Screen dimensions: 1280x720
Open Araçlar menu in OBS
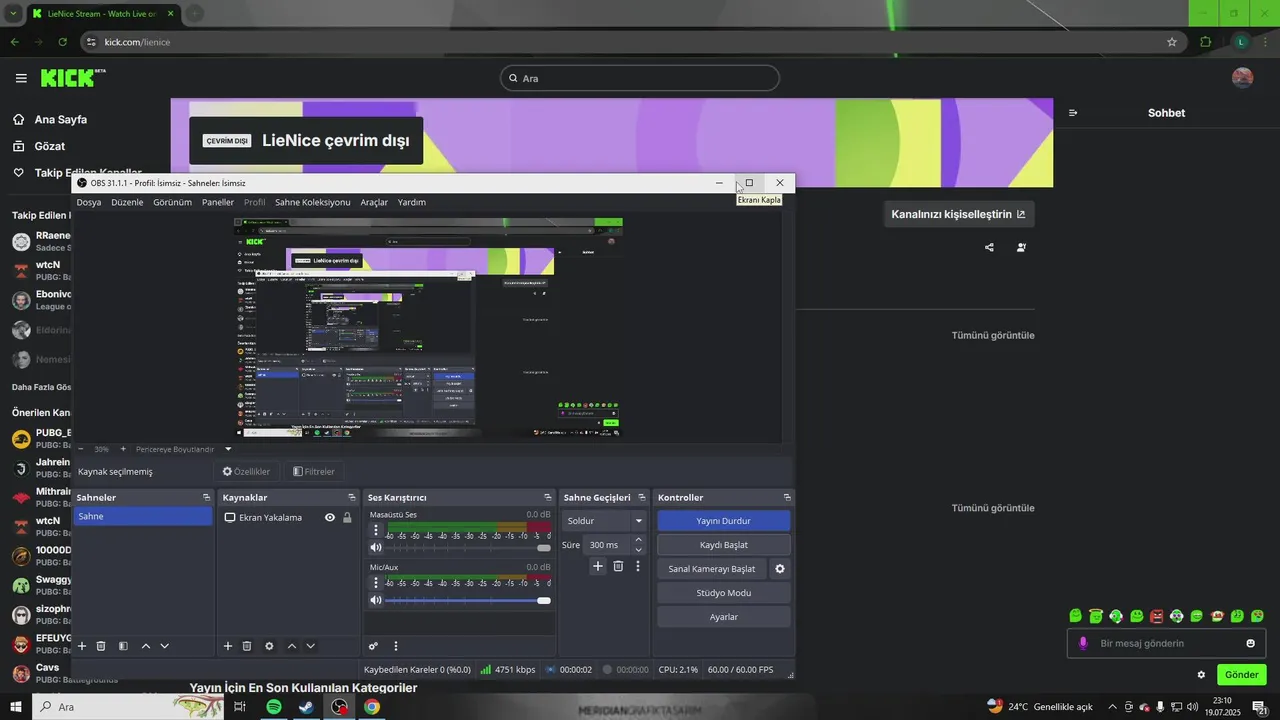[x=374, y=202]
